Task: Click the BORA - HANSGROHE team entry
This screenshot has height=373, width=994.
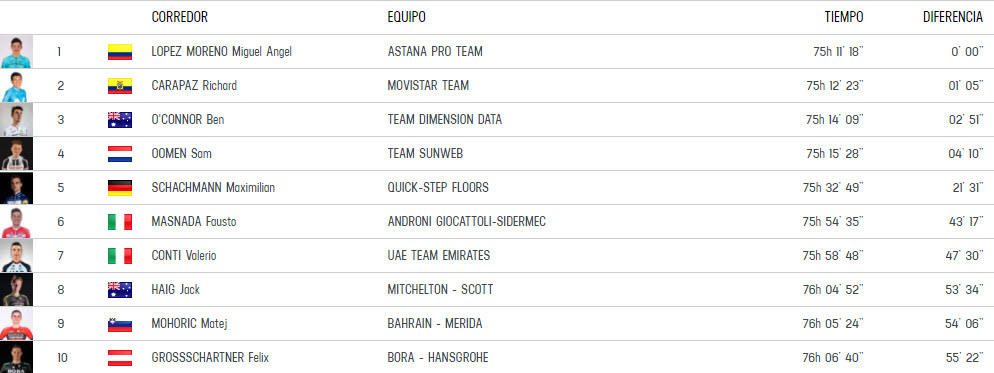Action: click(438, 358)
